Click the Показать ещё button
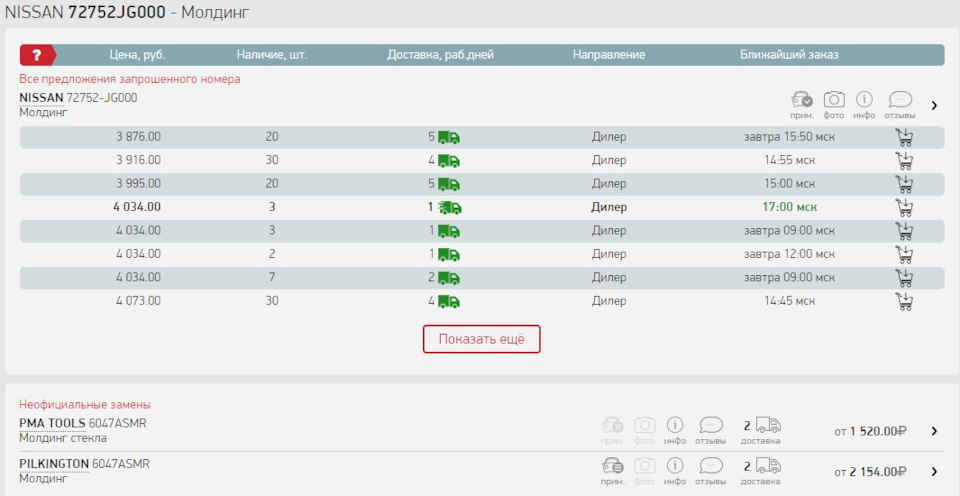960x496 pixels. pos(481,339)
